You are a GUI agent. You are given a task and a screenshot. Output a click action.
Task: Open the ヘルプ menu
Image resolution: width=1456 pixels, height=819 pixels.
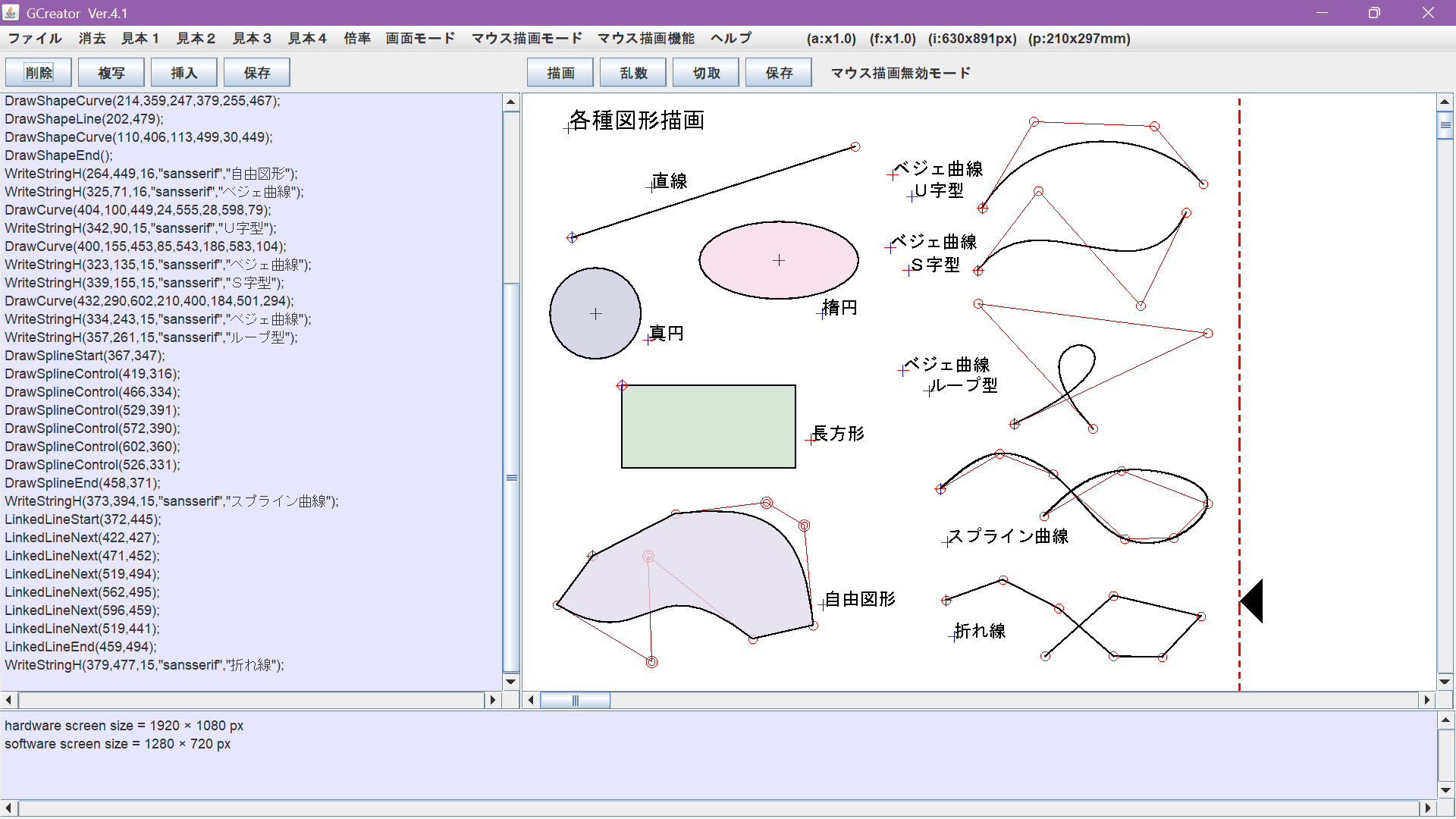tap(731, 39)
